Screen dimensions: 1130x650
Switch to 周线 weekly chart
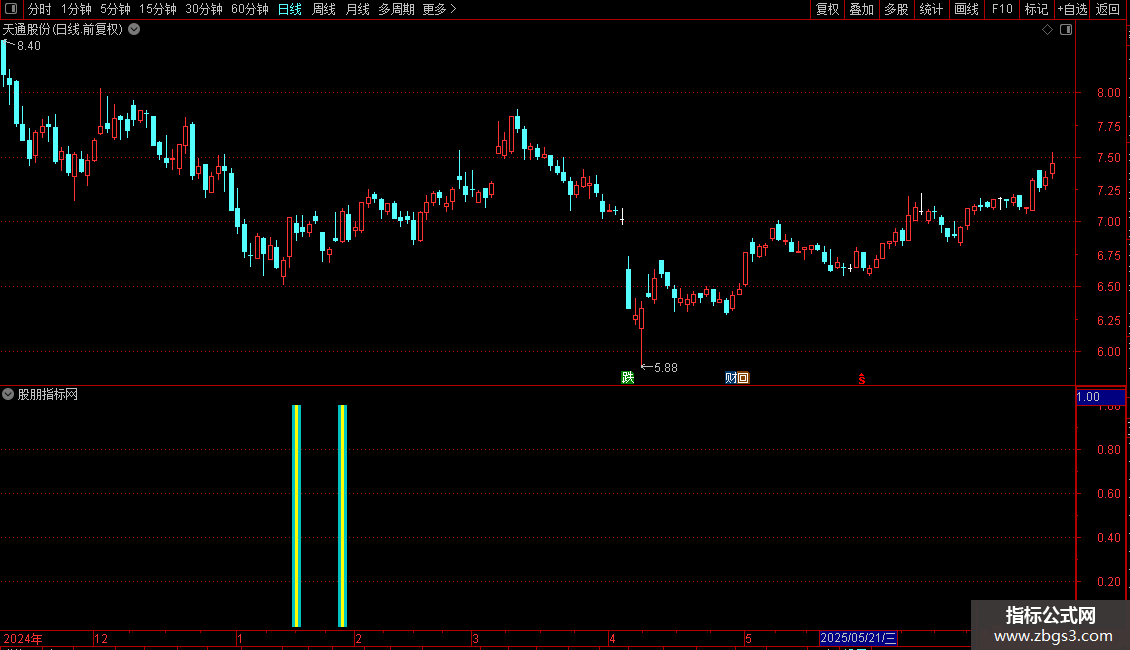pos(324,9)
